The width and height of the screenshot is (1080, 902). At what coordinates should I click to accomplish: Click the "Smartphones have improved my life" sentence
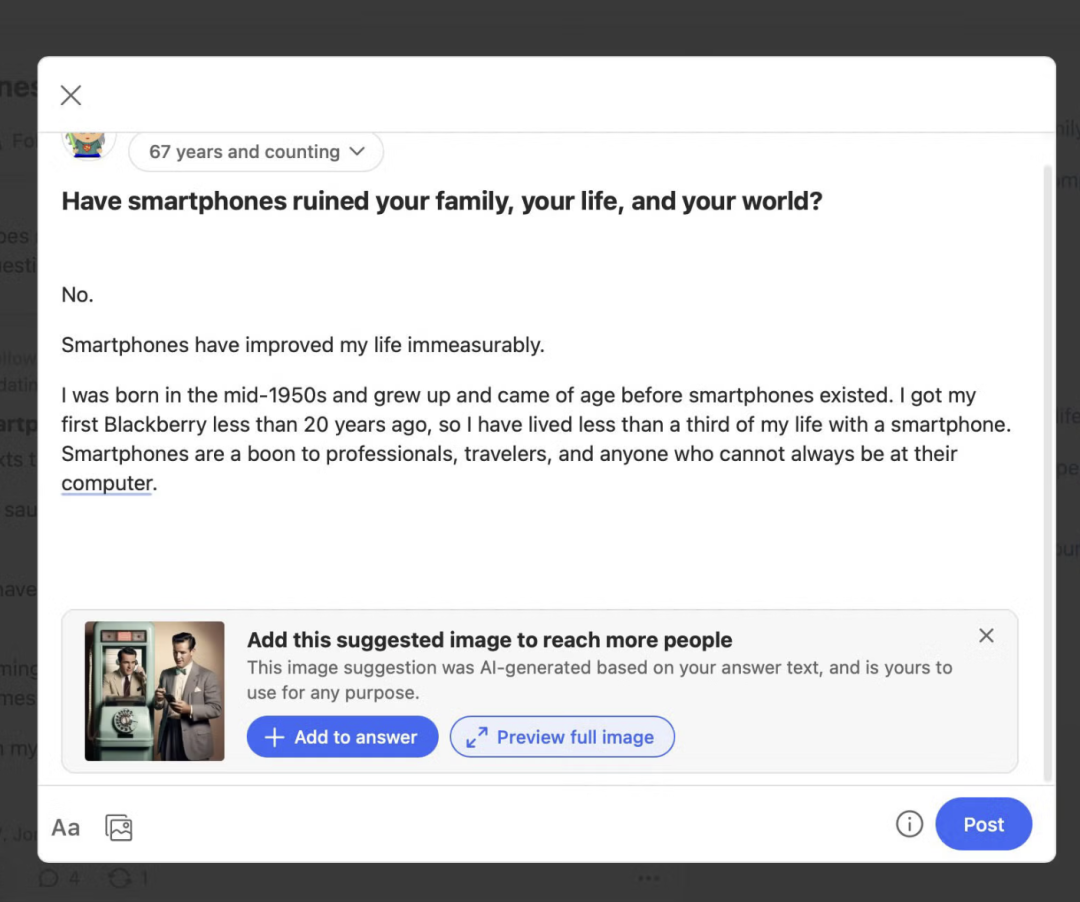(x=303, y=345)
